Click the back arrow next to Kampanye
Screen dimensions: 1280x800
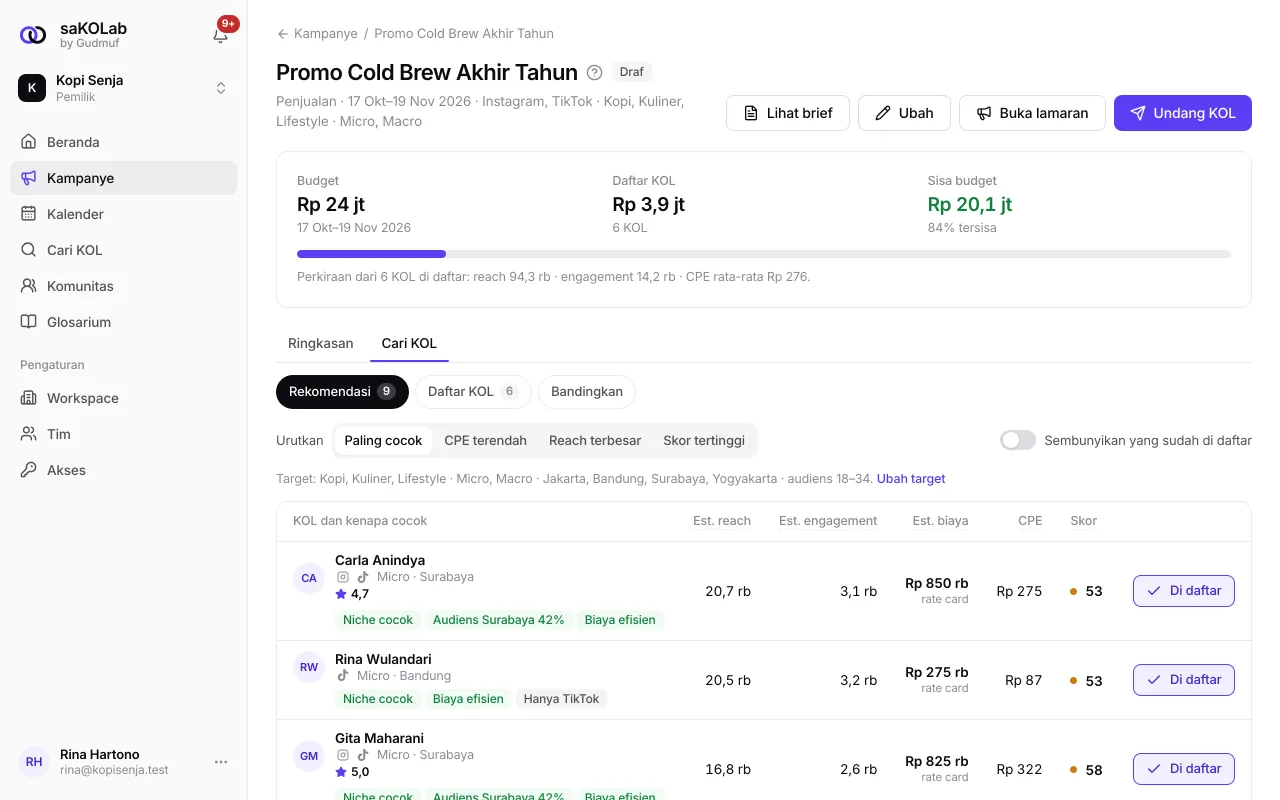click(283, 33)
